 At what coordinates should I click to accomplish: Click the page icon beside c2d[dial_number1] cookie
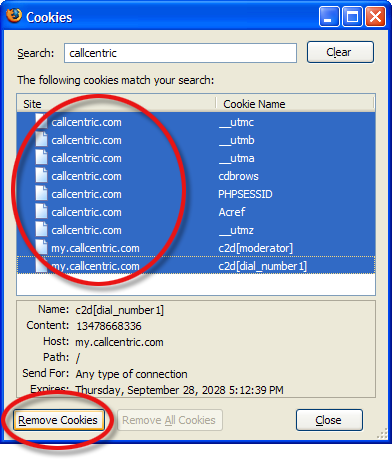click(x=42, y=265)
